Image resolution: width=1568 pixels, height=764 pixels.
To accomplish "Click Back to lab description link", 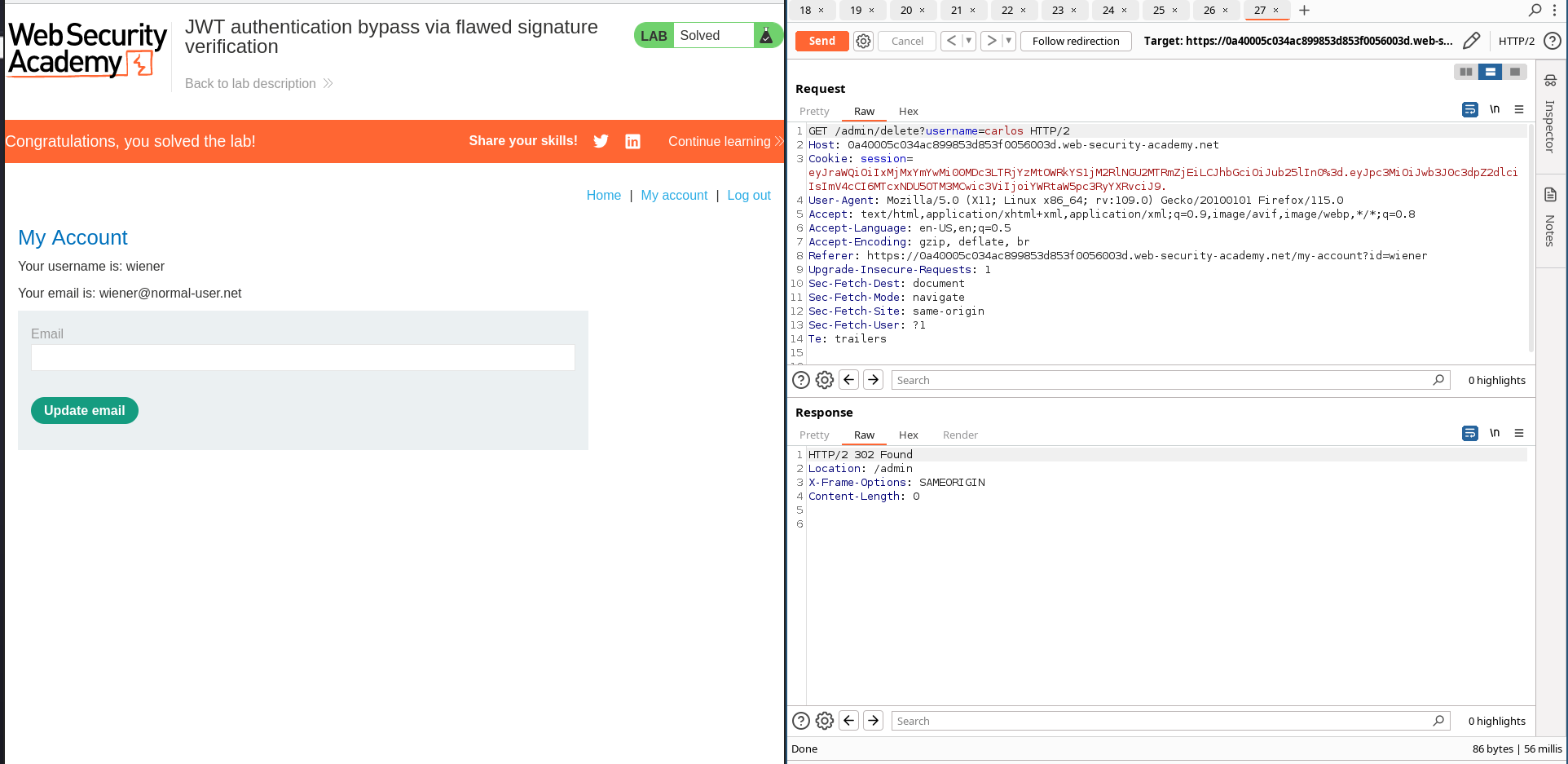I will coord(258,83).
